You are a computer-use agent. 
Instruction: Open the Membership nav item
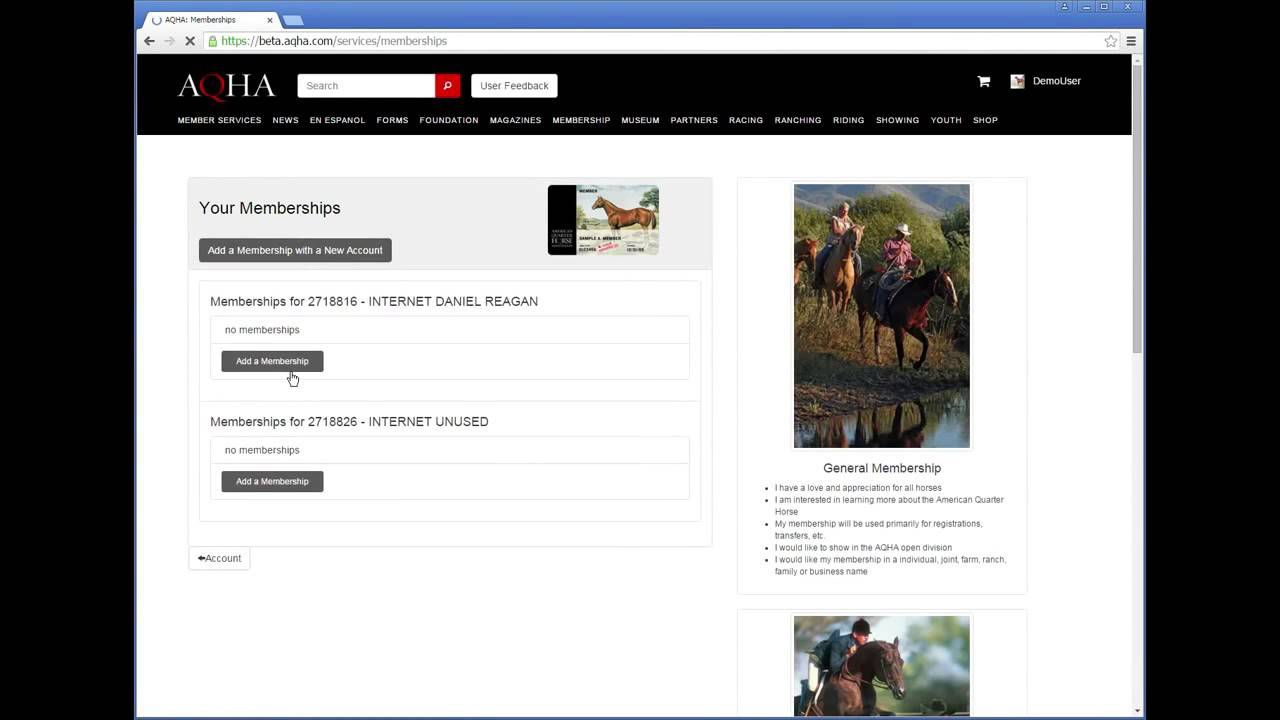click(581, 120)
